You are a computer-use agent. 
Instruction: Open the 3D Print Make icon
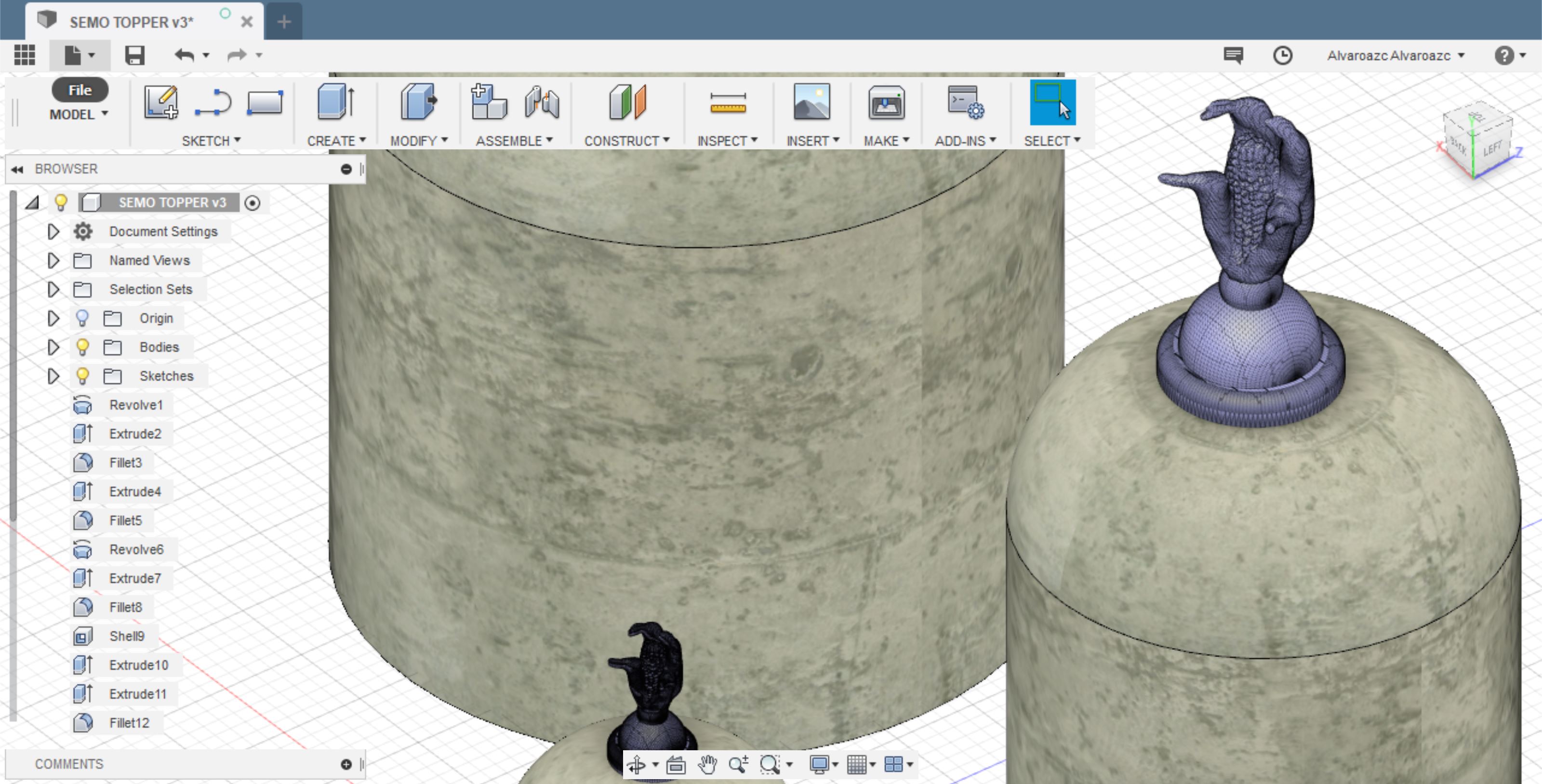coord(886,103)
